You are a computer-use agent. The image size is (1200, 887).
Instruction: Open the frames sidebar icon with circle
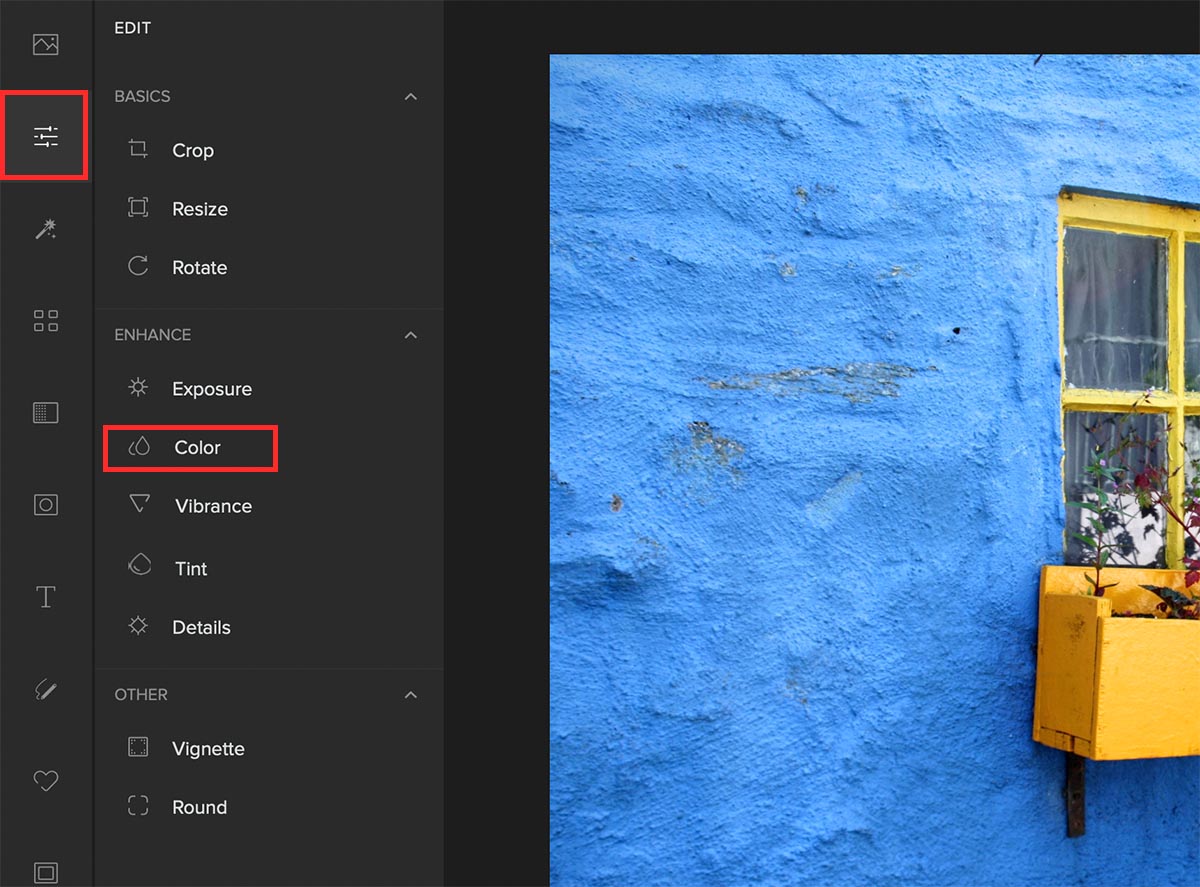point(46,505)
